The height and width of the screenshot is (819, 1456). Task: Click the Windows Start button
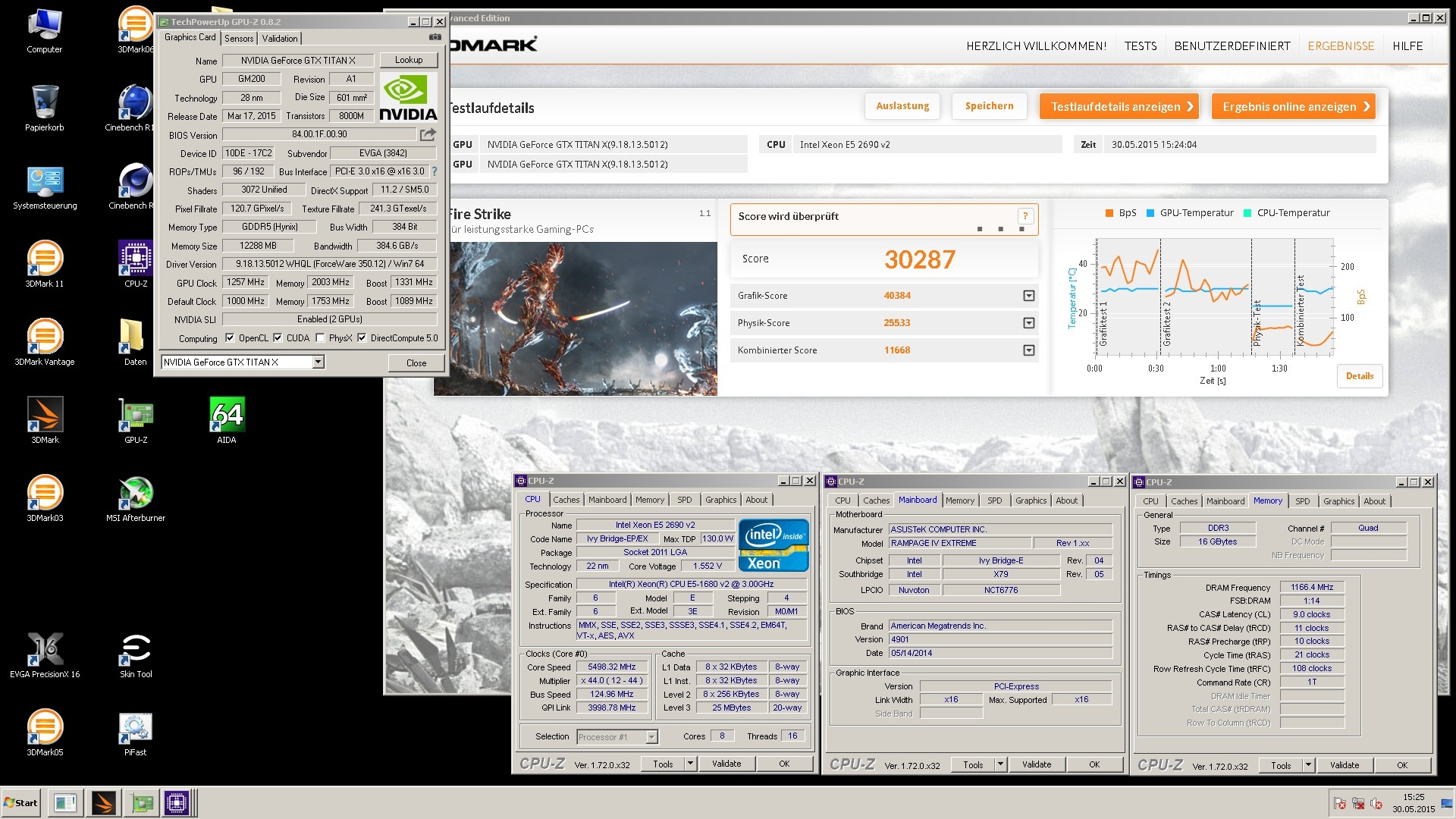(21, 803)
